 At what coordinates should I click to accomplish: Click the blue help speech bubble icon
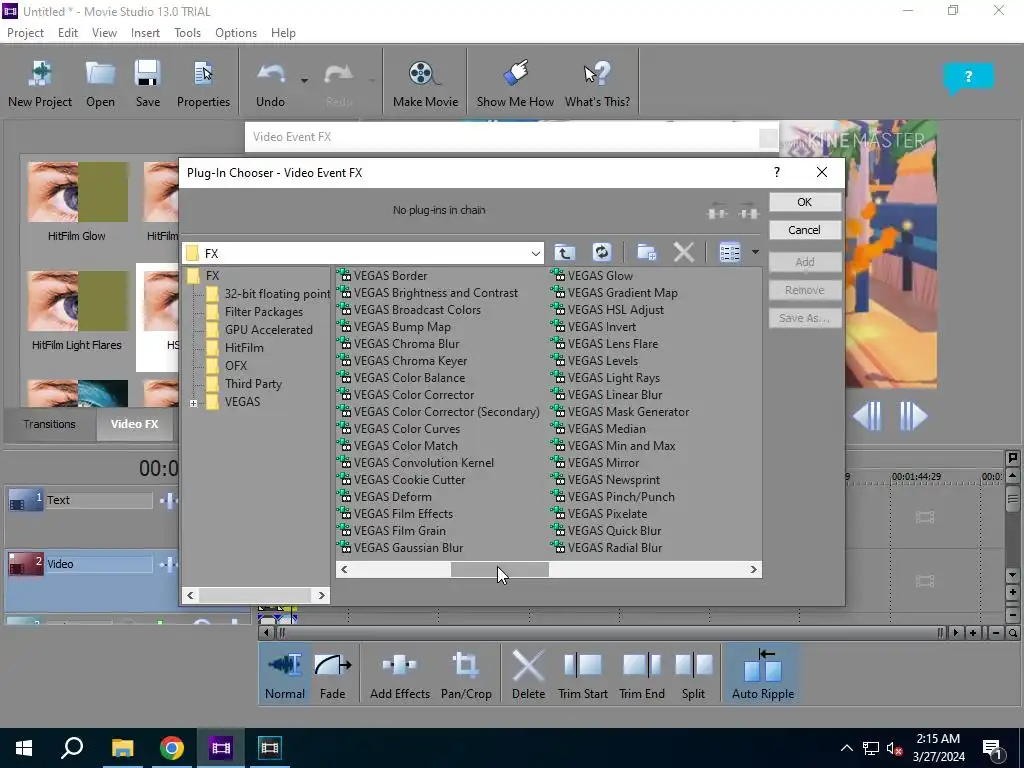[x=968, y=78]
